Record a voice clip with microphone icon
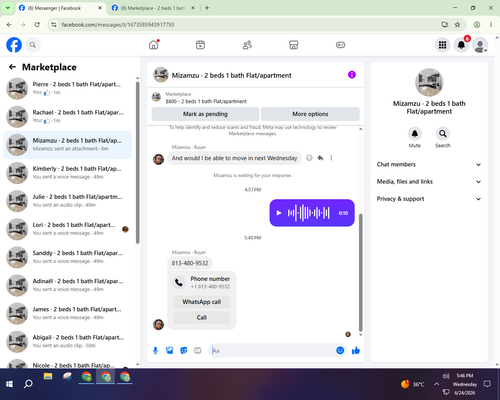 coord(155,350)
